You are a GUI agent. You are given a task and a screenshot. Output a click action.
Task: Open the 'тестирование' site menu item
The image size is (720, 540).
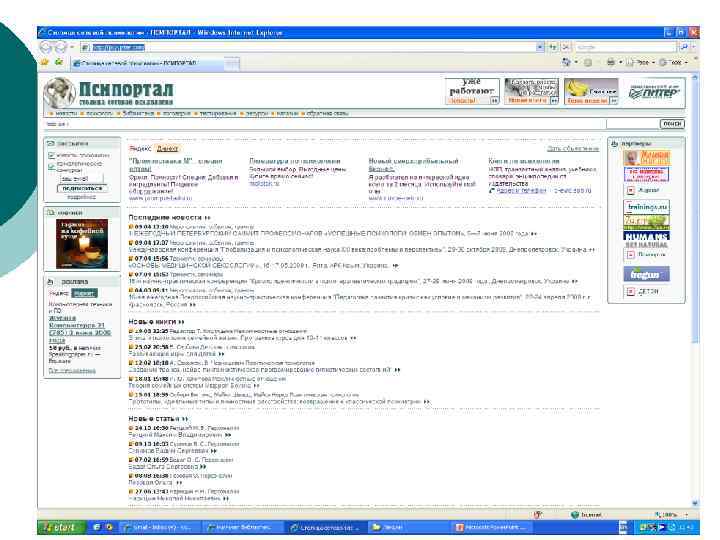pos(217,113)
